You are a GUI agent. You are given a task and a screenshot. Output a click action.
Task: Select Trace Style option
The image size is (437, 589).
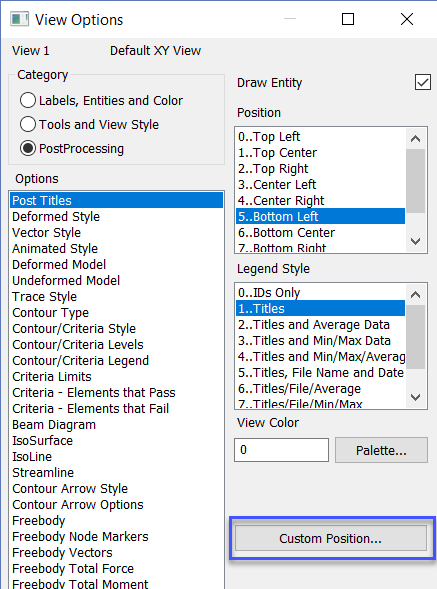[116, 297]
